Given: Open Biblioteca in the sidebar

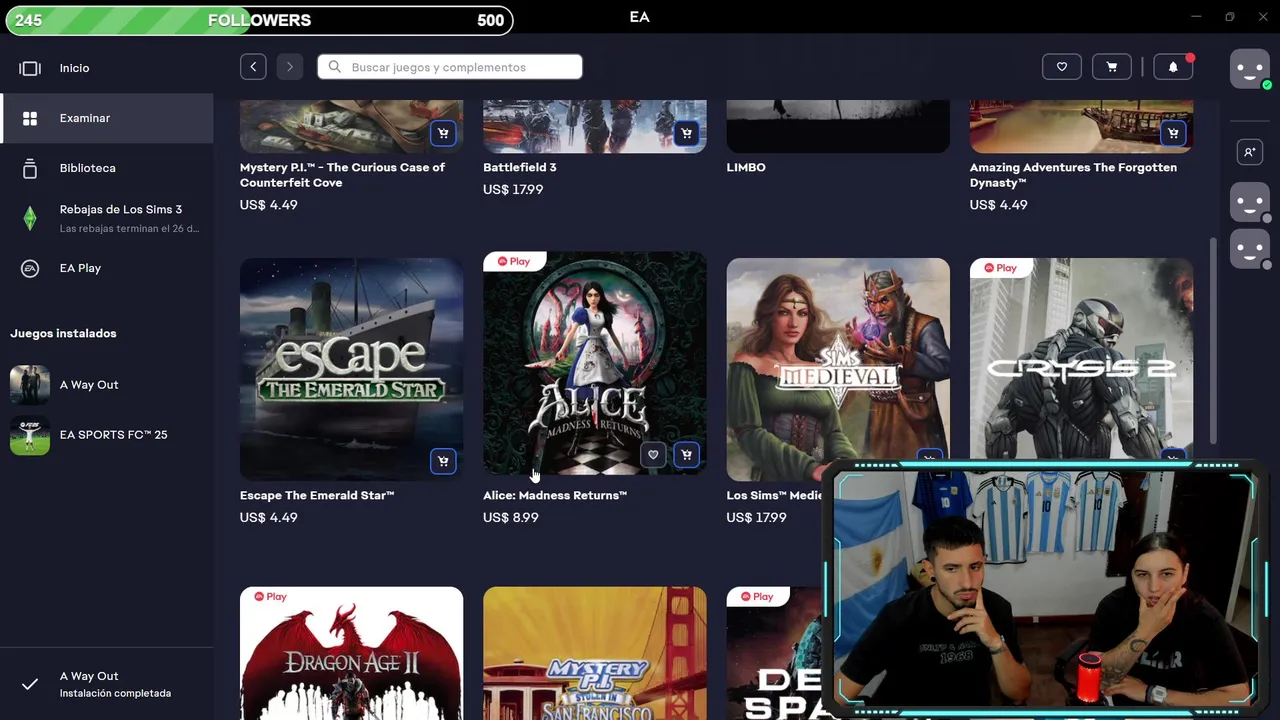Looking at the screenshot, I should (x=106, y=168).
